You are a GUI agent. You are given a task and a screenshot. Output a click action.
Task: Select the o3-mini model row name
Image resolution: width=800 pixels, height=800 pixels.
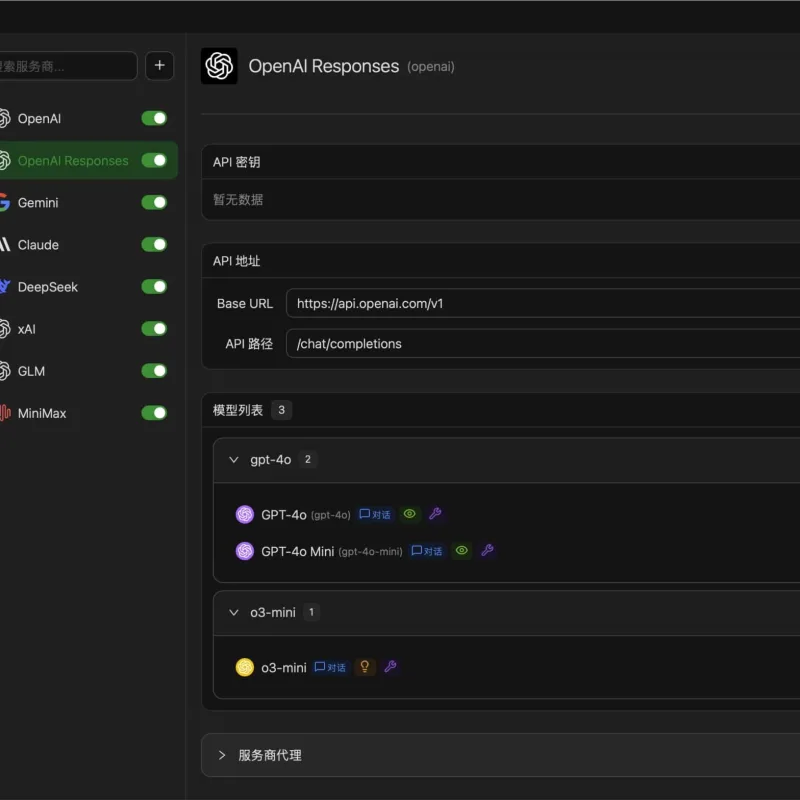coord(284,667)
